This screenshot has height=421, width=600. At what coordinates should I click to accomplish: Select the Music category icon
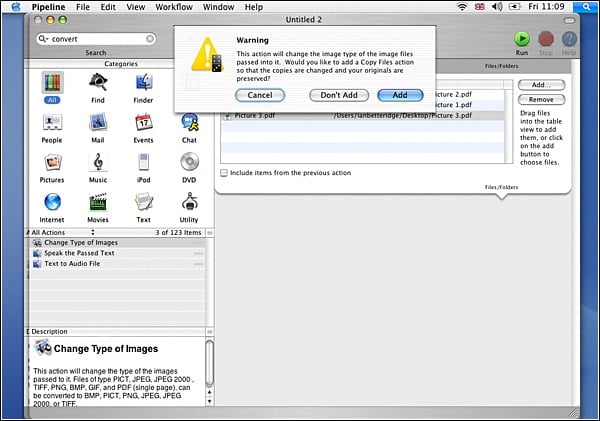98,162
